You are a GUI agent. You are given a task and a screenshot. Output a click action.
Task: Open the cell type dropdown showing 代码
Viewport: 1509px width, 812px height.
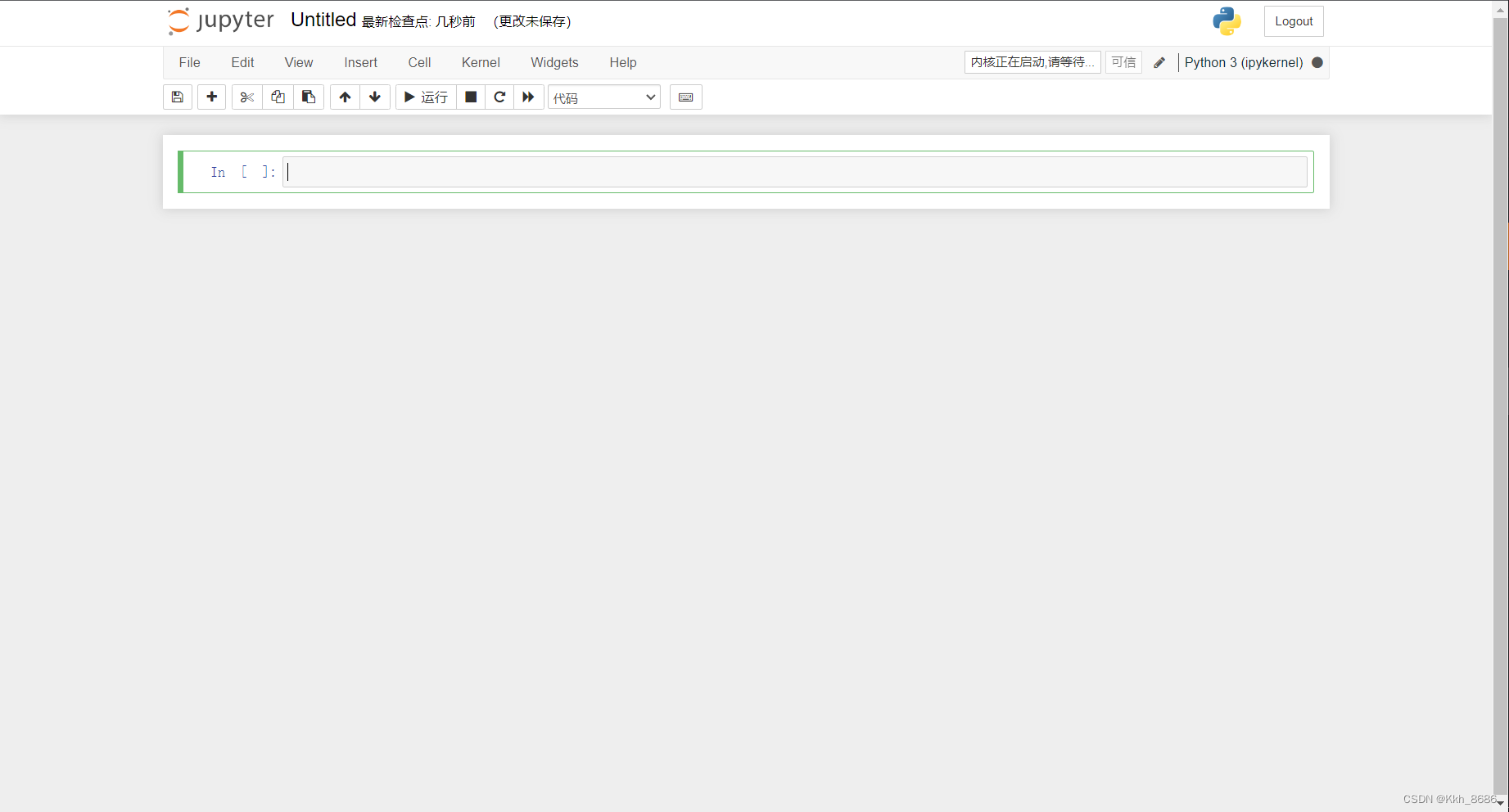click(604, 97)
